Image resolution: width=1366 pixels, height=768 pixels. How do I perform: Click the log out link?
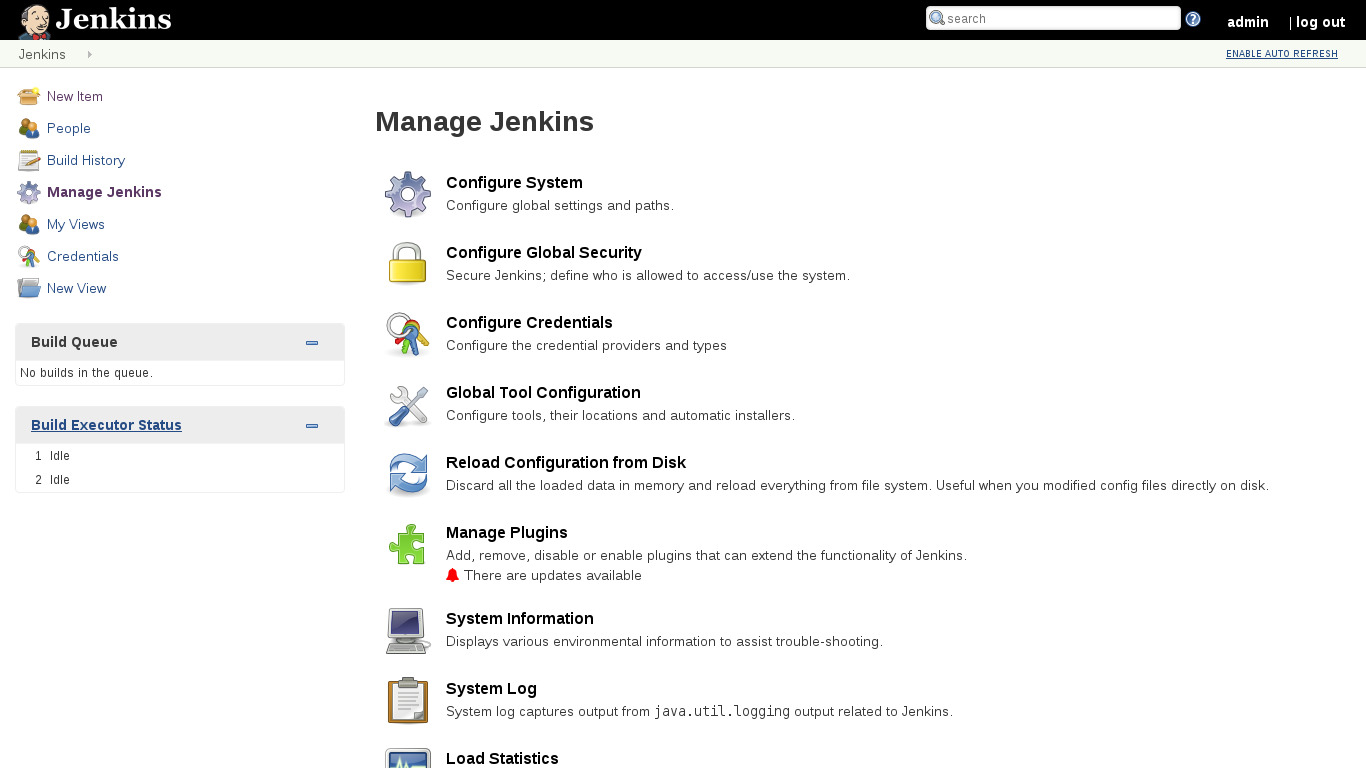[1320, 22]
